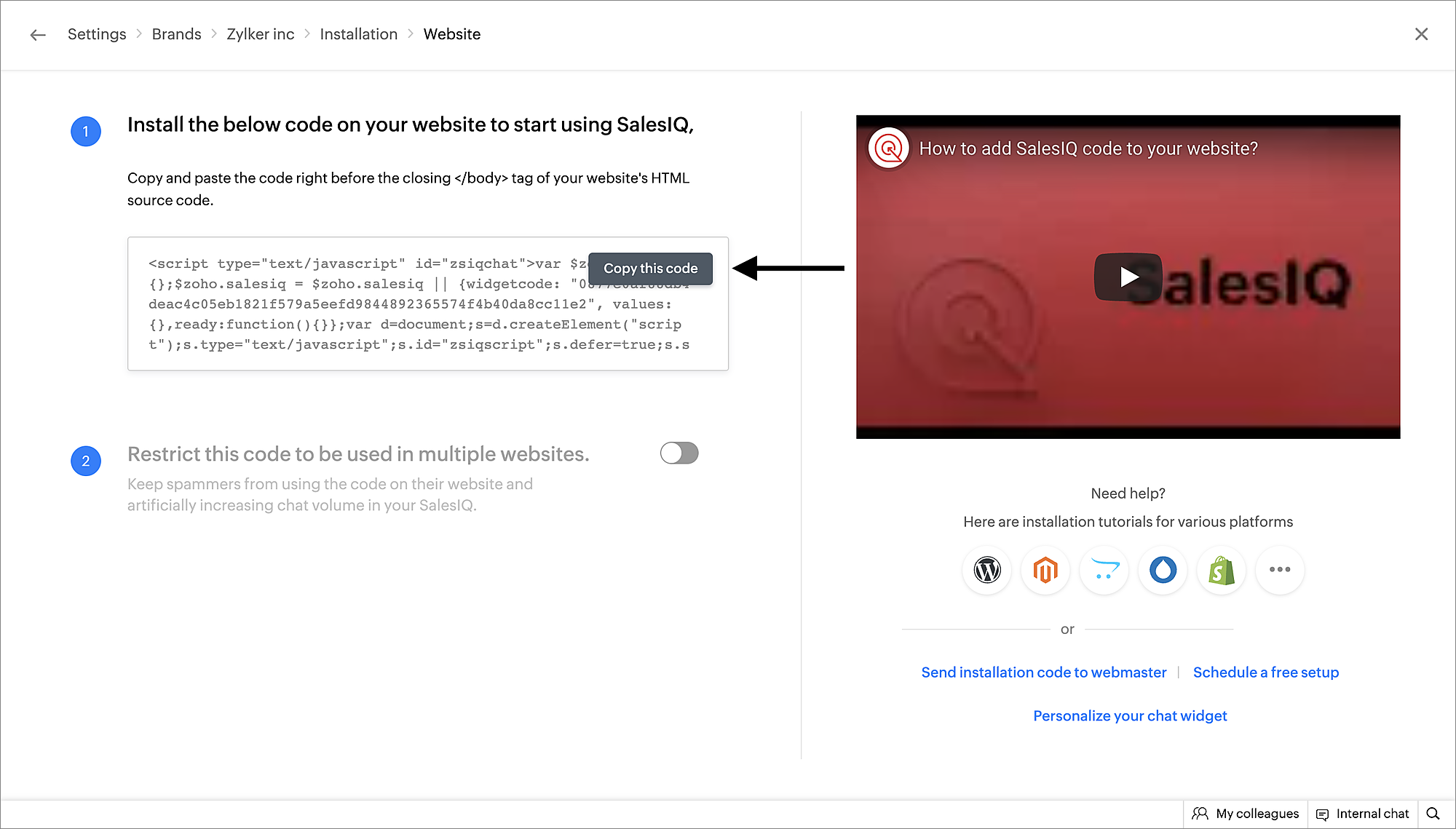
Task: Go to Settings breadcrumb
Action: (x=97, y=34)
